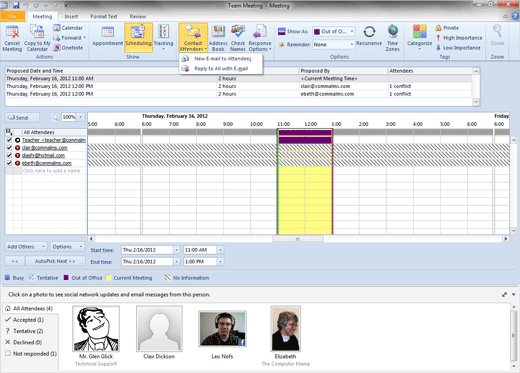Viewport: 520px width, 373px height.
Task: Click the Save icon in title bar
Action: (16, 5)
